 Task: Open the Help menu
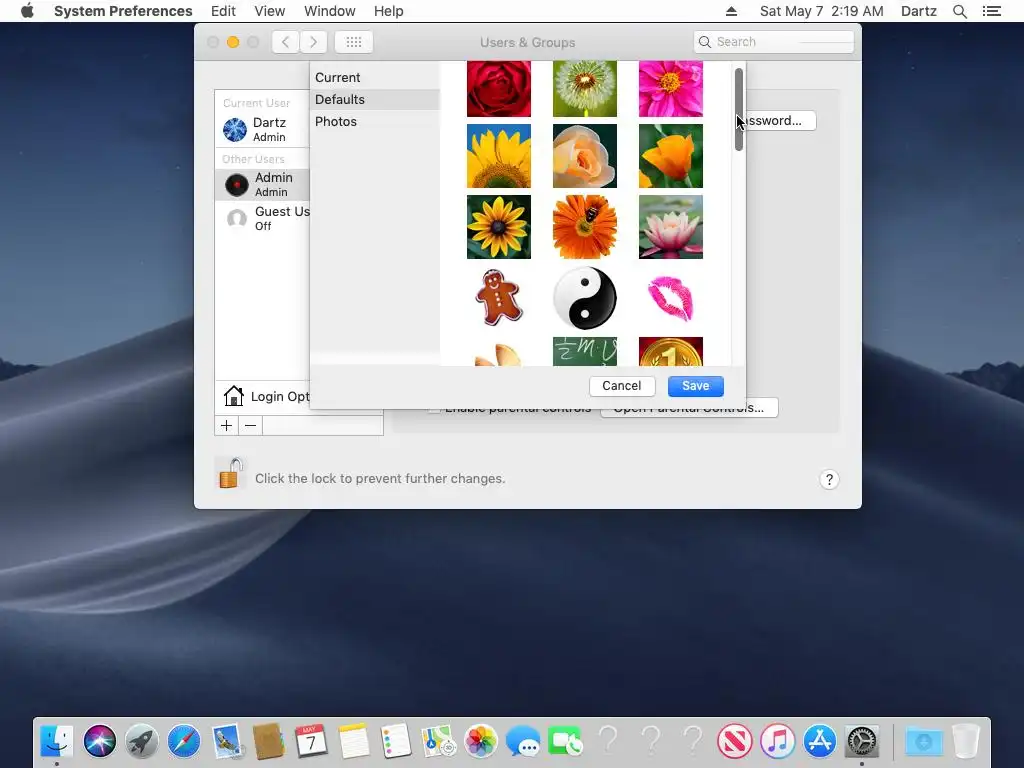389,11
